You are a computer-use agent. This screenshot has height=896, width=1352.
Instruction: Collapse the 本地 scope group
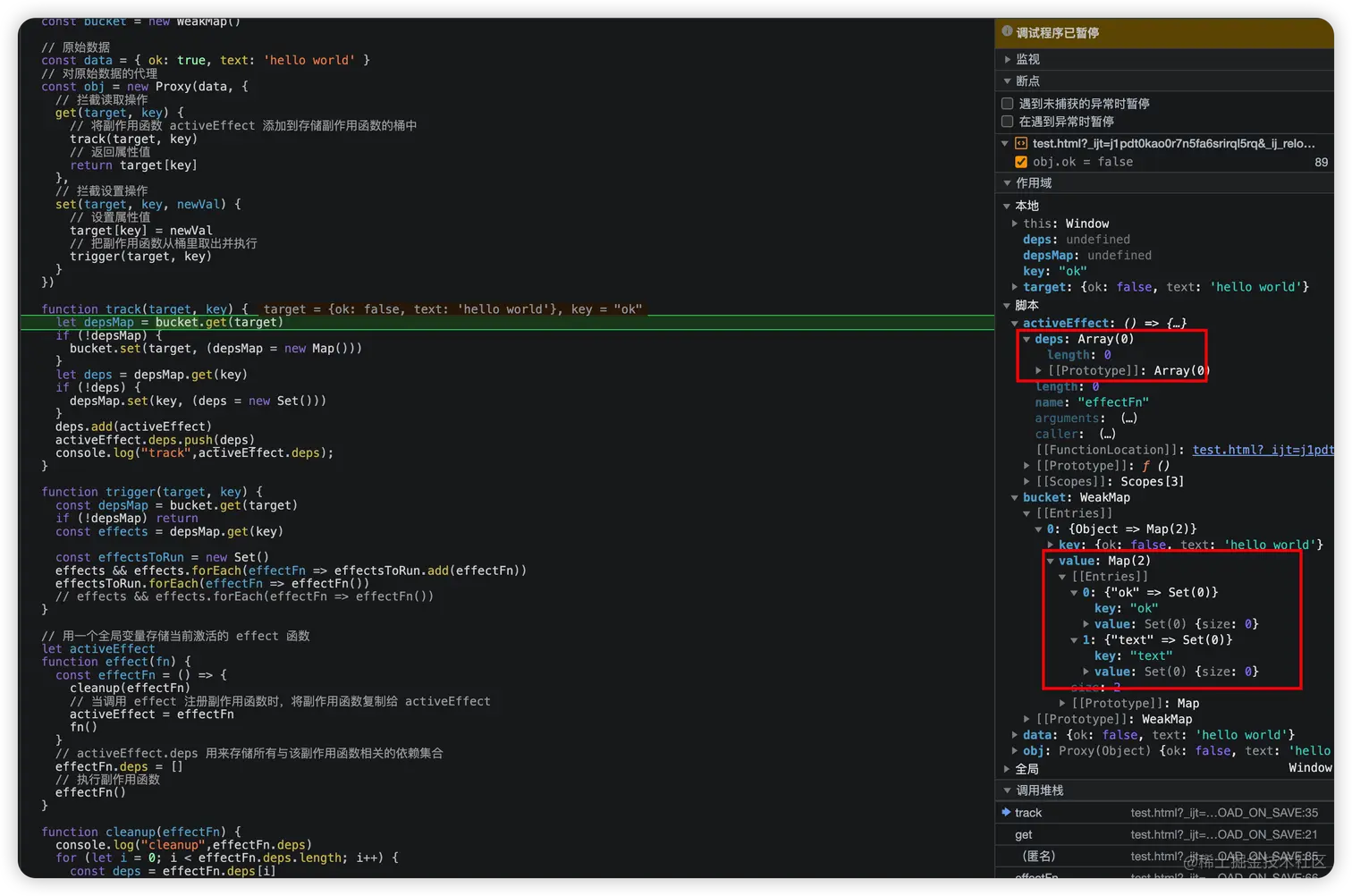tap(1007, 206)
